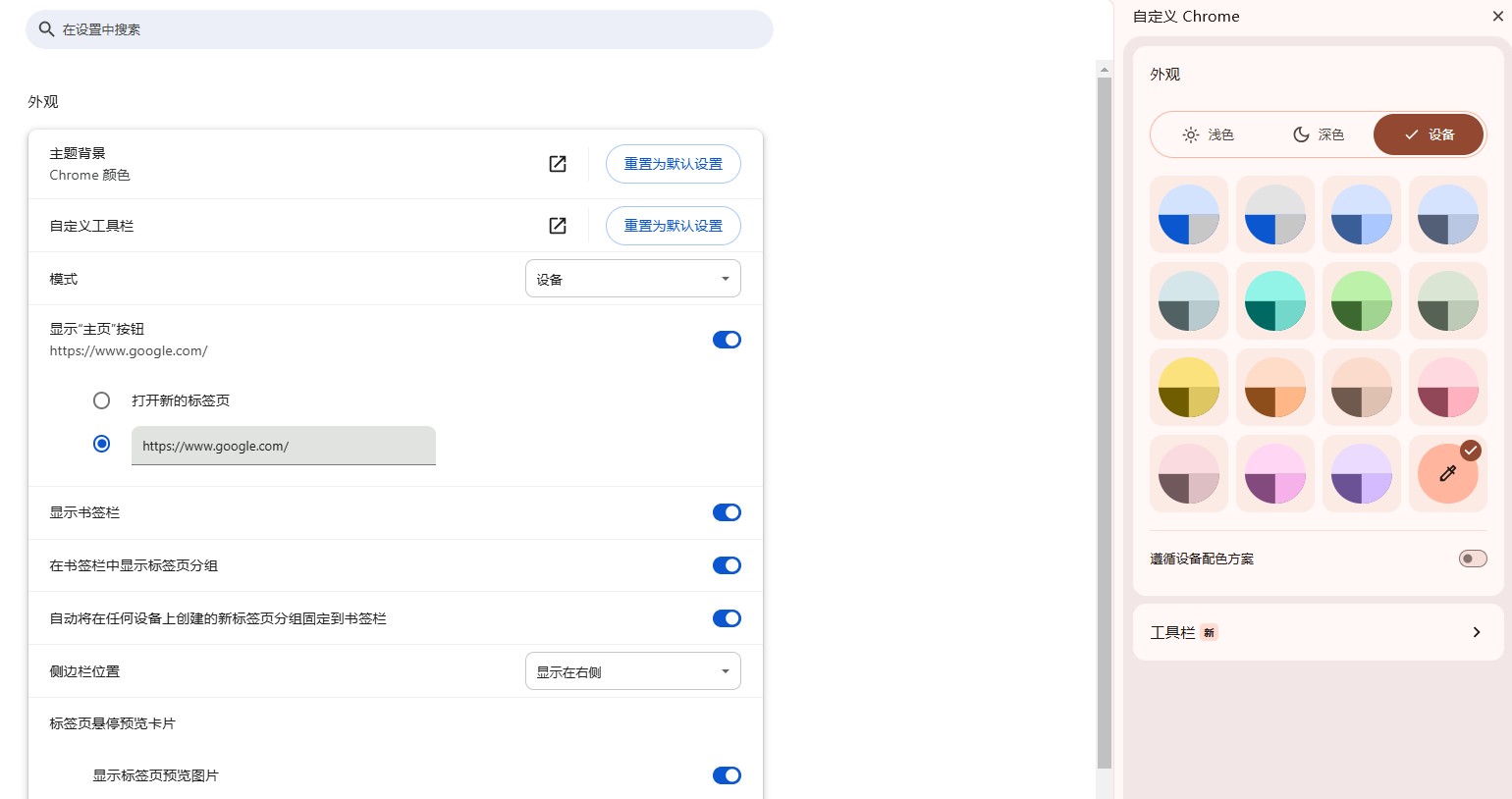Select the 打开新的标签页 radio button
The height and width of the screenshot is (799, 1512).
click(x=101, y=400)
